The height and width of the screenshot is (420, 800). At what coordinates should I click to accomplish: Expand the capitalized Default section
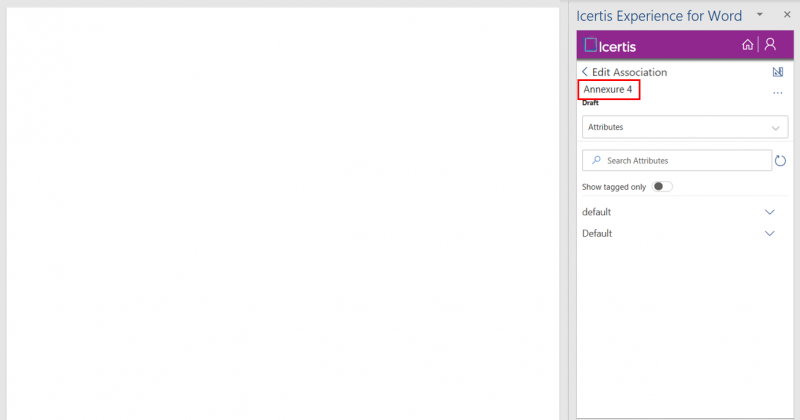pos(769,233)
